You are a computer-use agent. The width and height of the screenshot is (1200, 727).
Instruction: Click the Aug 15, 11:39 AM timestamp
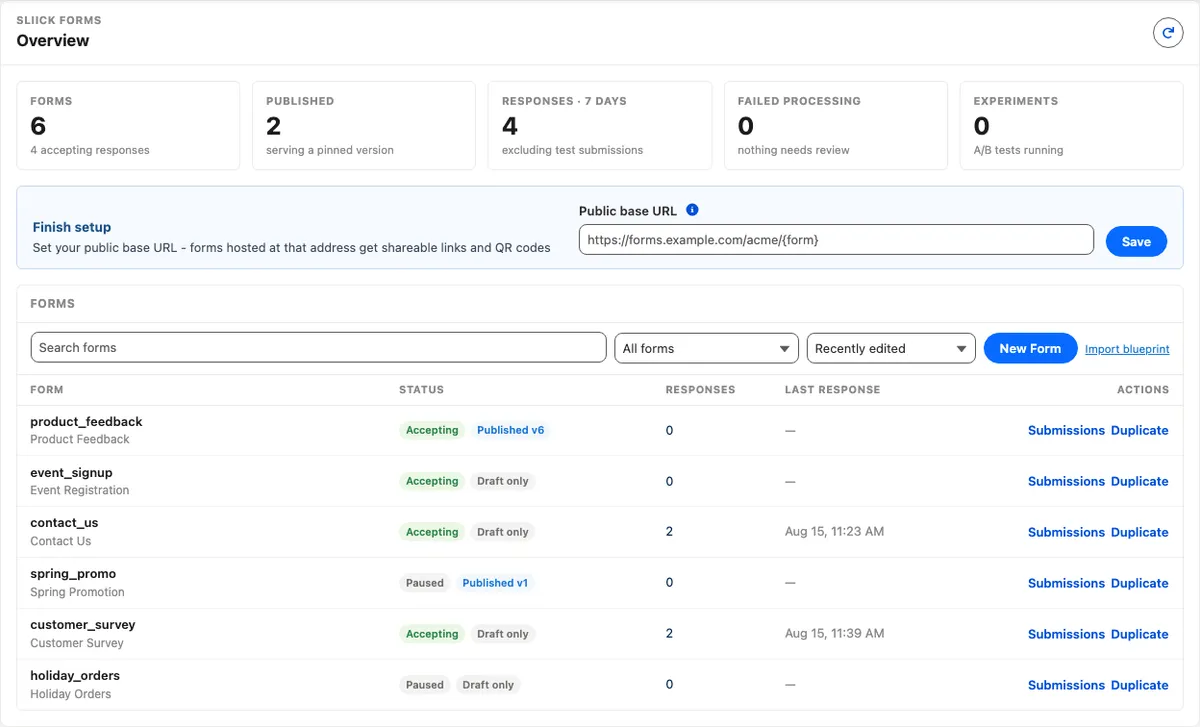pos(834,634)
